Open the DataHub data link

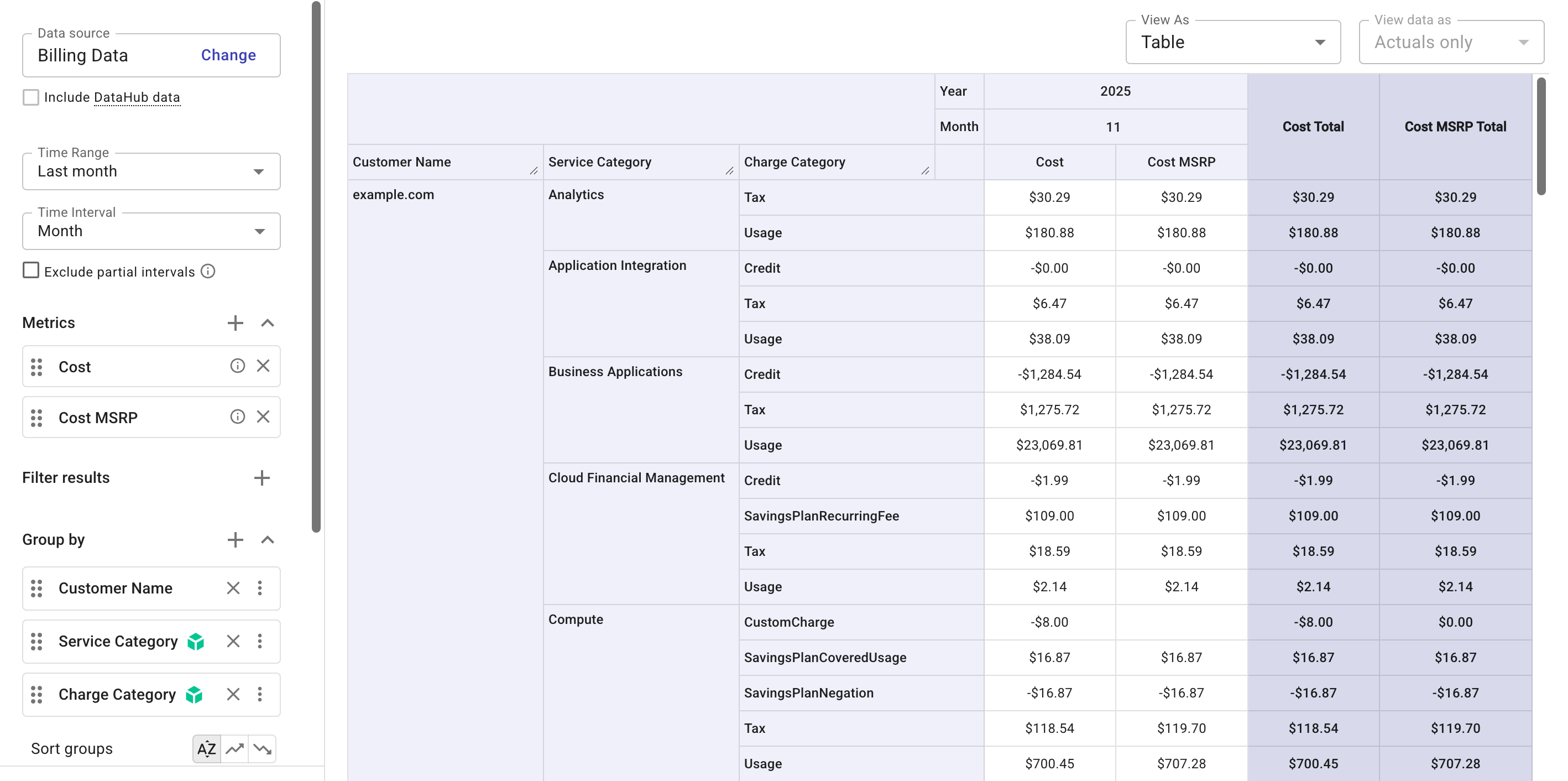[137, 97]
